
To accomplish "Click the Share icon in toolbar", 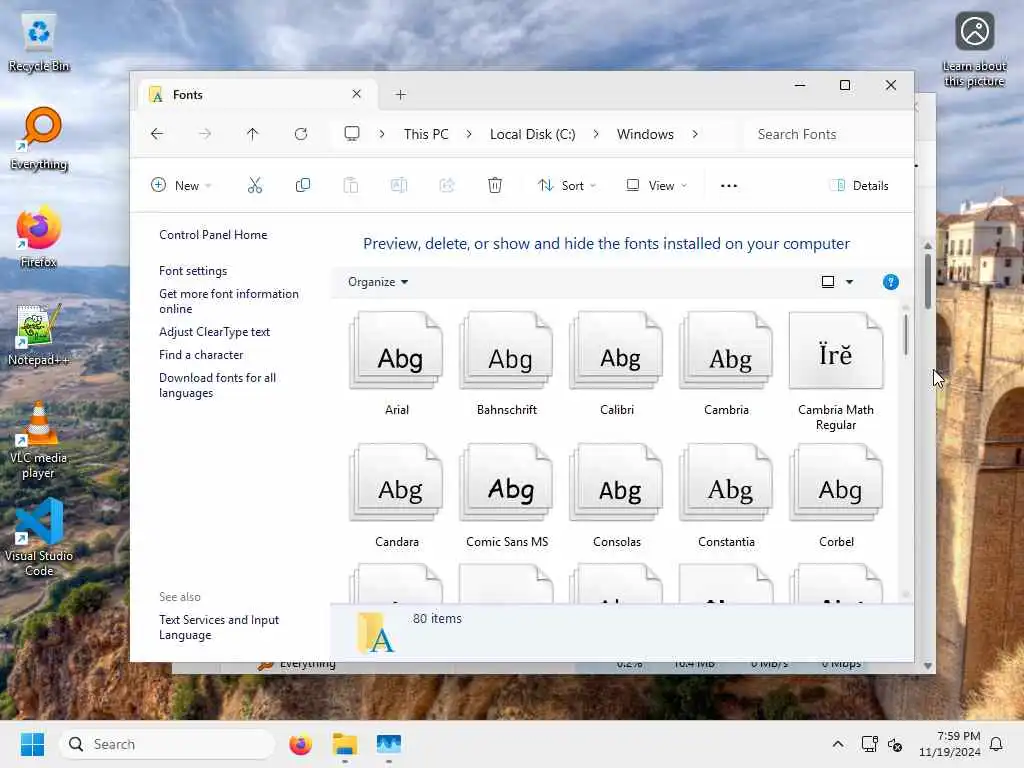I will click(x=447, y=185).
